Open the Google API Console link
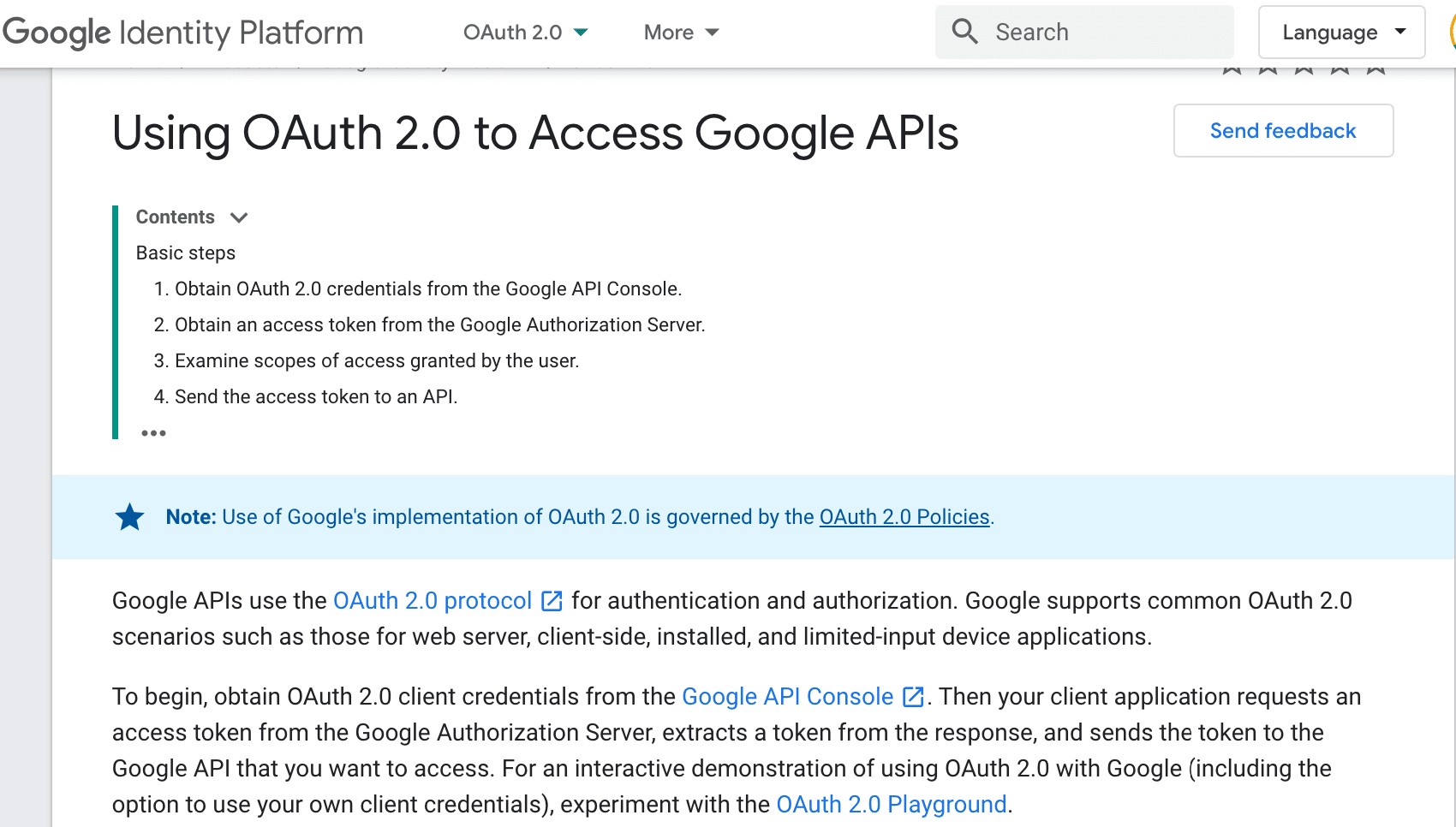Viewport: 1456px width, 827px height. [x=787, y=697]
